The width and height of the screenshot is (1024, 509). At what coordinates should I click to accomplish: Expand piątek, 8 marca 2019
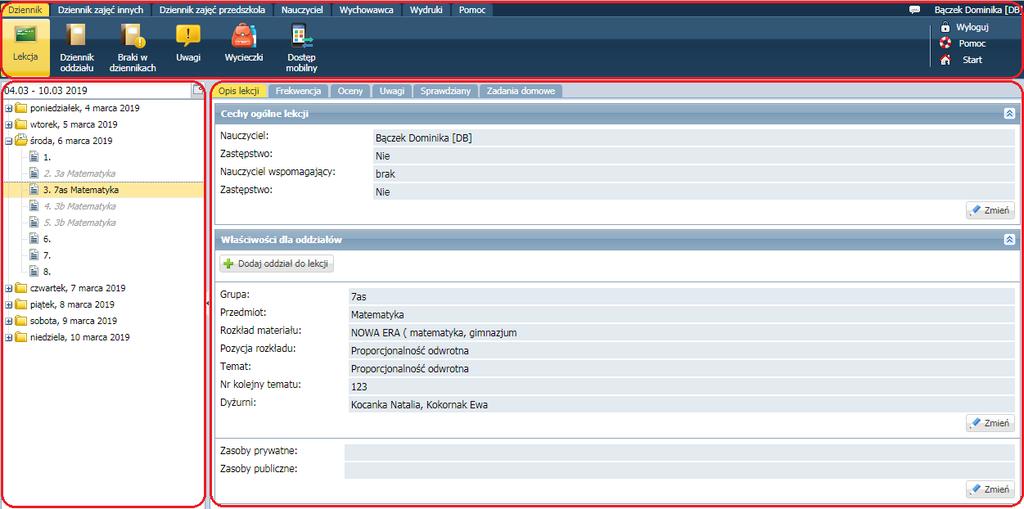click(x=8, y=304)
